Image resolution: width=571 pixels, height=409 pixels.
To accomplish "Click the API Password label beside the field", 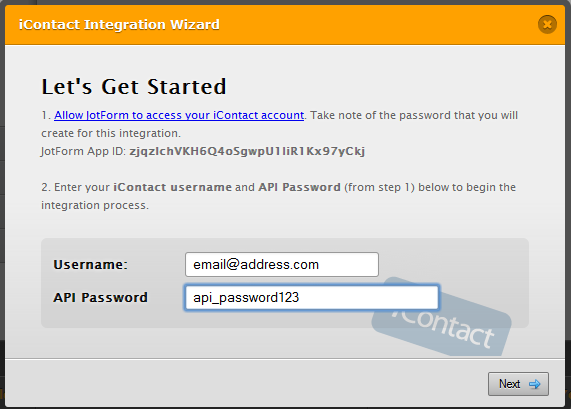I will coord(101,298).
